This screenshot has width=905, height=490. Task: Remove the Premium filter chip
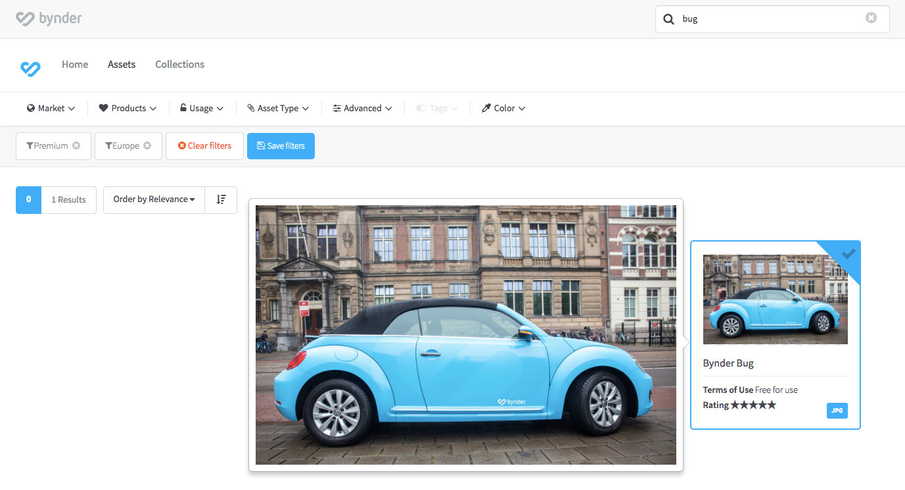pos(76,145)
